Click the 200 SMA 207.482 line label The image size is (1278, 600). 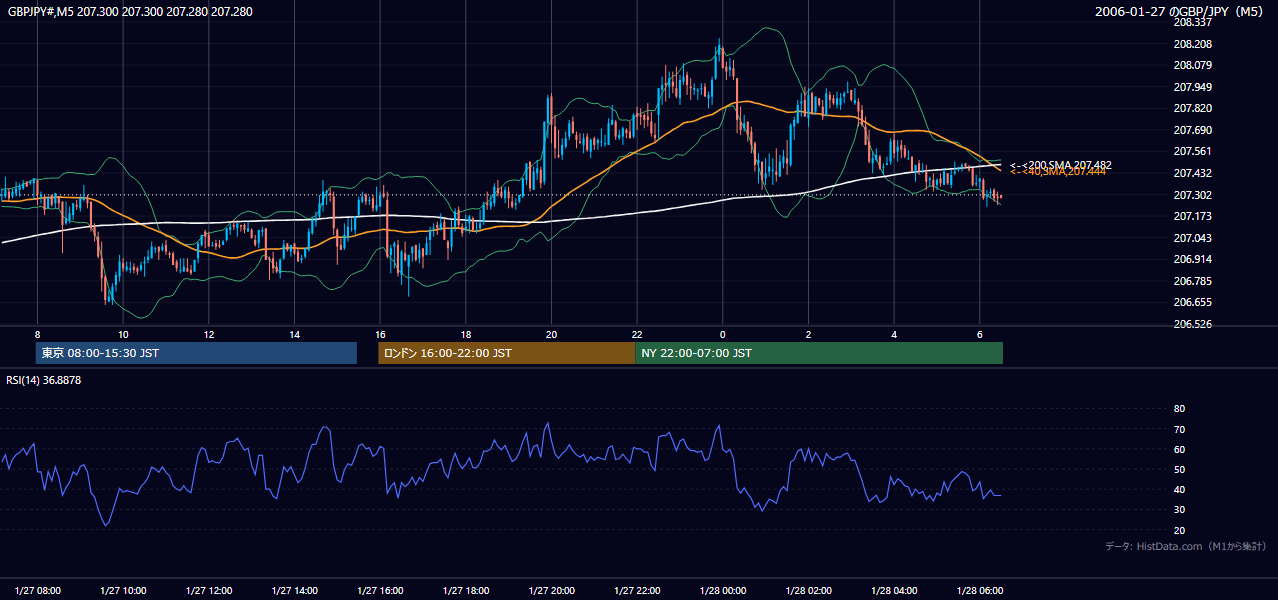pyautogui.click(x=1061, y=165)
